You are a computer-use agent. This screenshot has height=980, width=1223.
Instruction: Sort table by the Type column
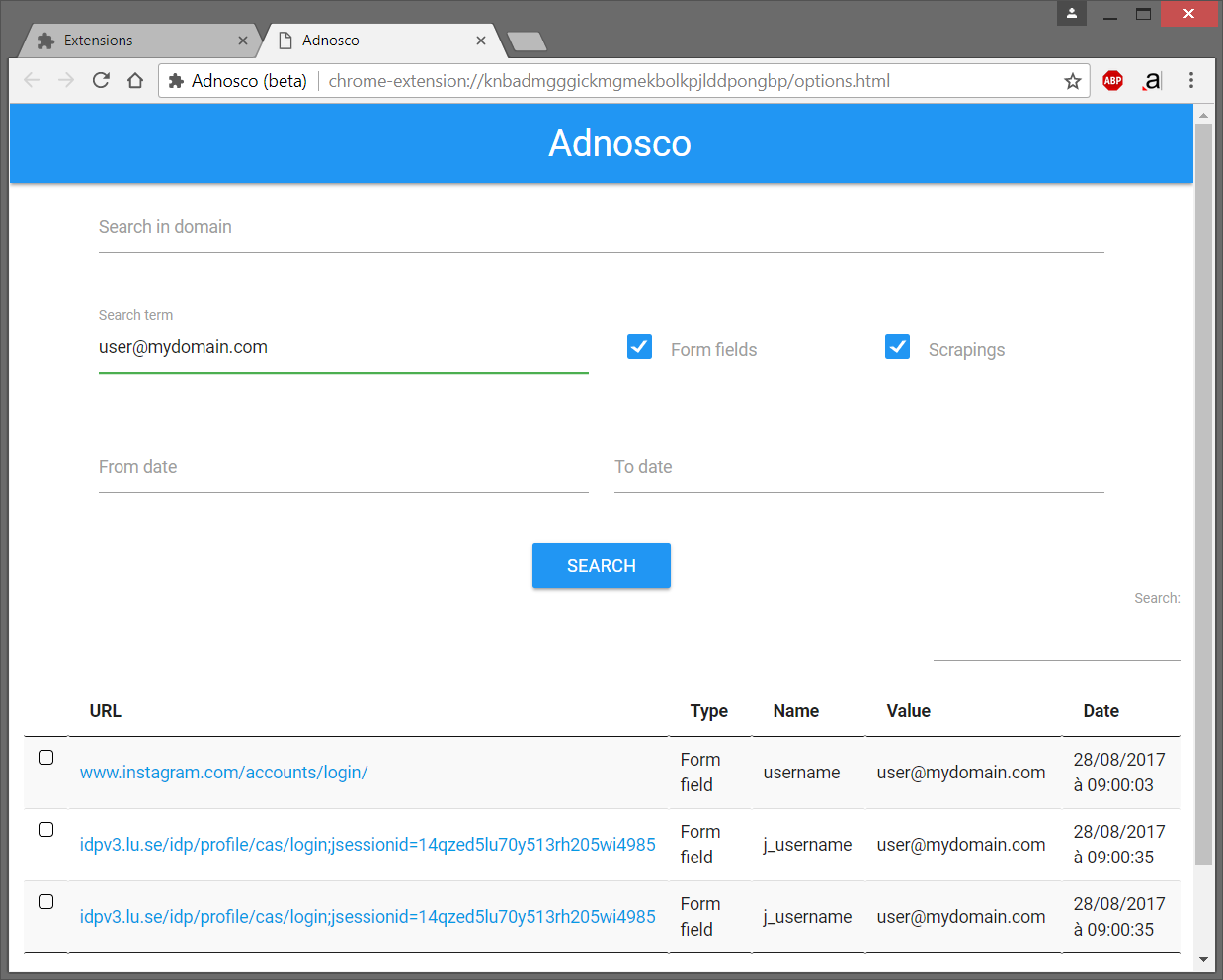(708, 711)
